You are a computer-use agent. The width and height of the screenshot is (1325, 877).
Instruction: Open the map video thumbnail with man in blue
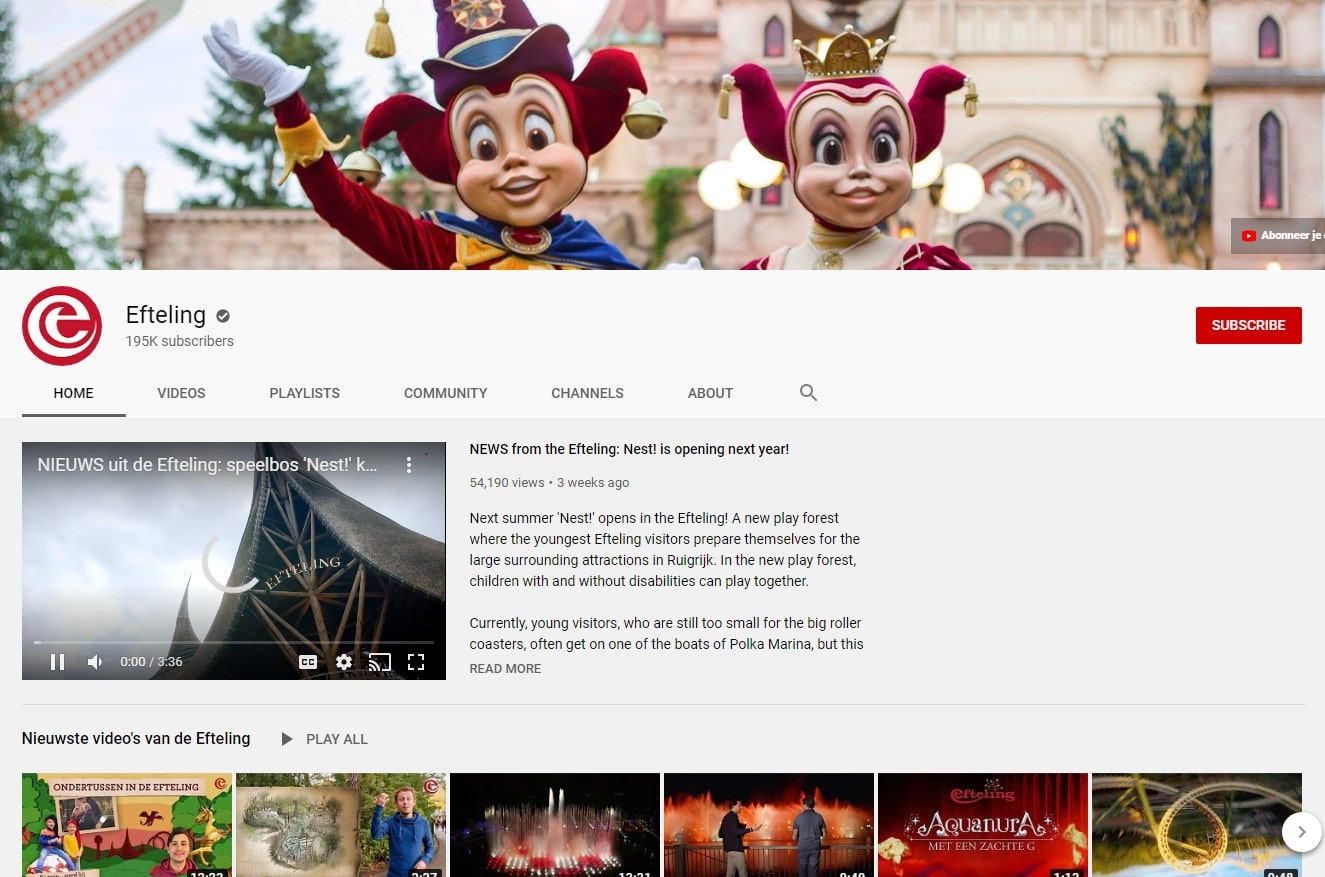click(x=341, y=825)
